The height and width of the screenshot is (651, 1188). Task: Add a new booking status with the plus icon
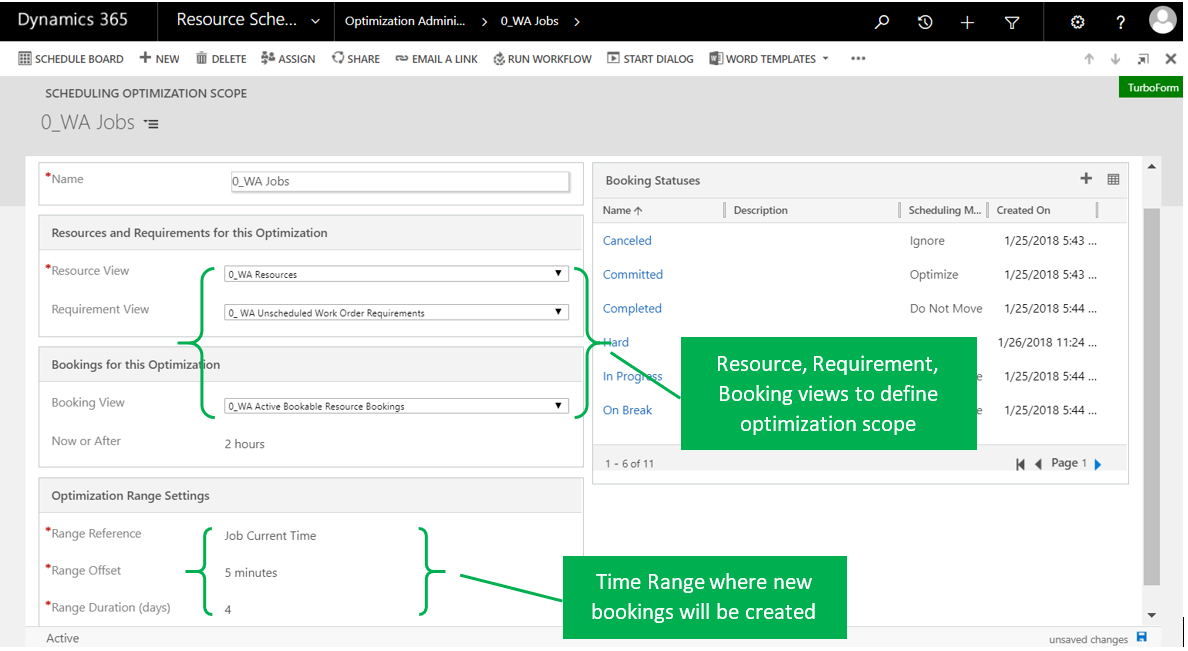pyautogui.click(x=1086, y=179)
